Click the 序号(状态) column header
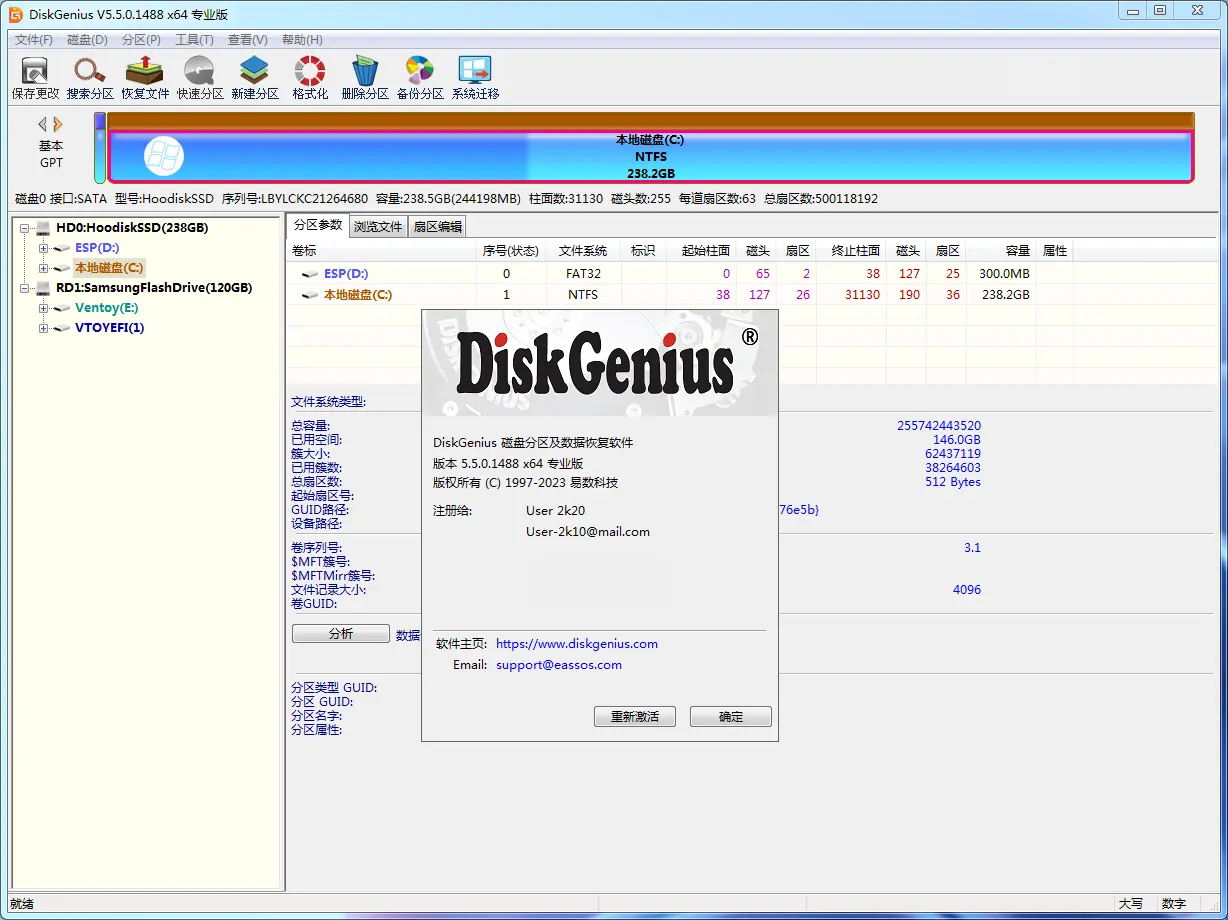 511,251
